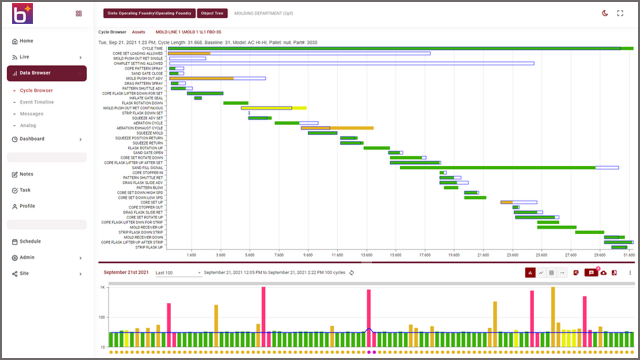Click the Admin gear icon

(x=15, y=258)
